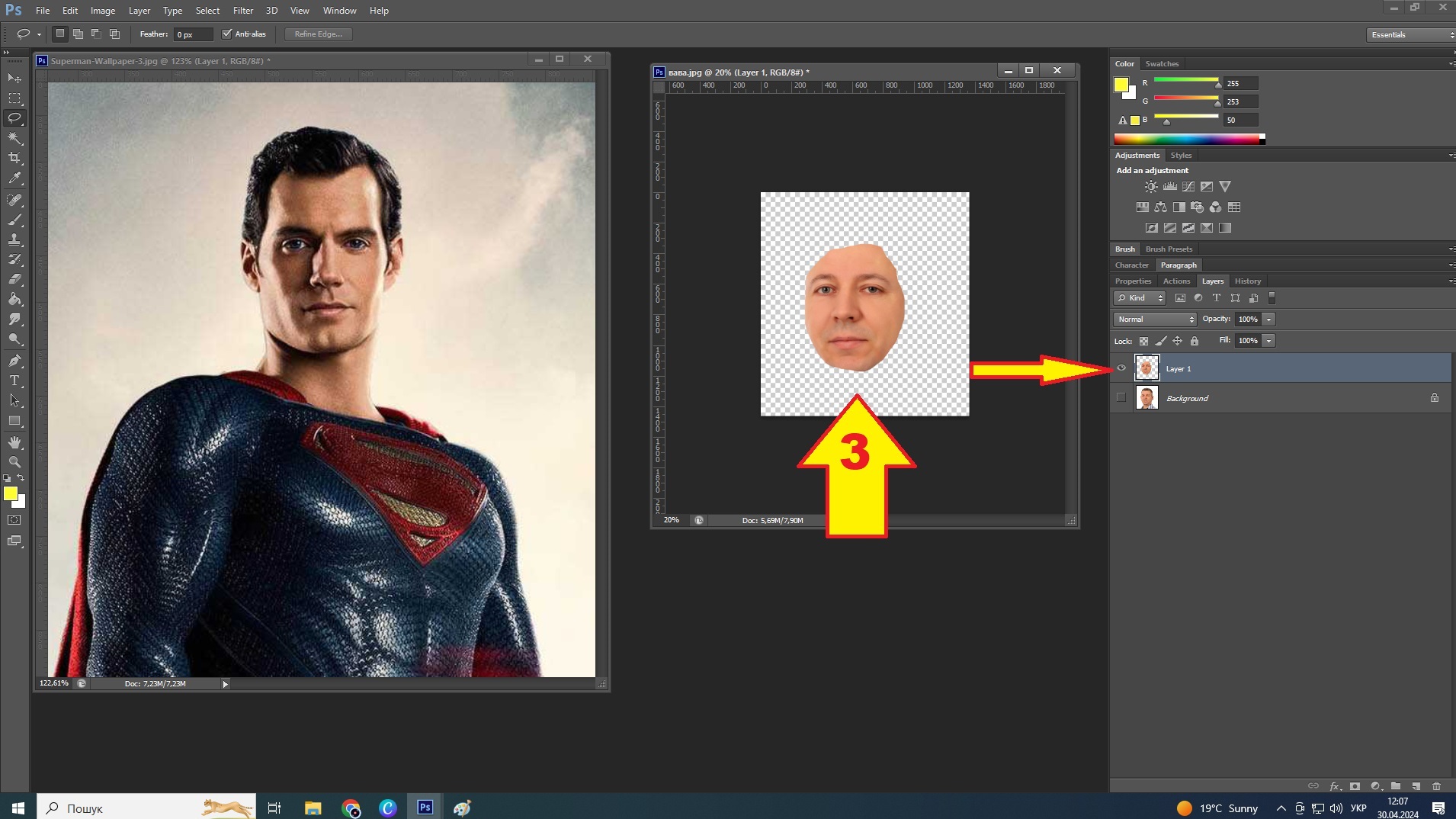Switch to the Brush Presets tab
The image size is (1456, 819).
point(1169,249)
